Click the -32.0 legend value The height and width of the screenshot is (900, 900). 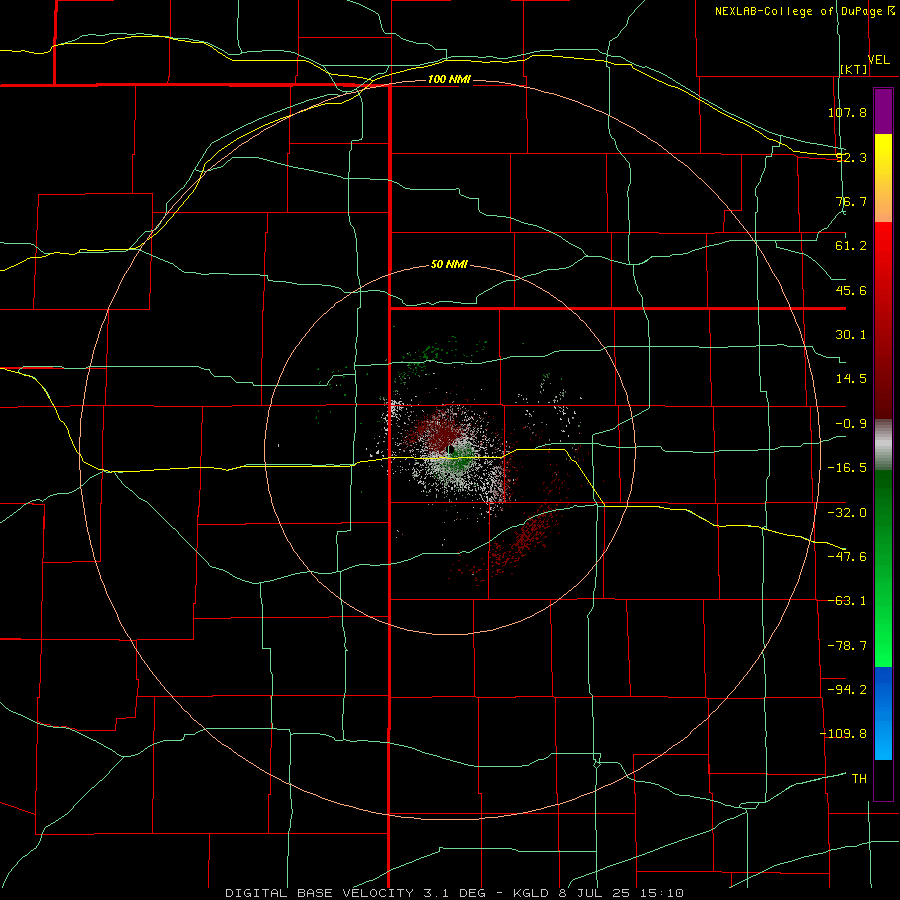(x=847, y=513)
